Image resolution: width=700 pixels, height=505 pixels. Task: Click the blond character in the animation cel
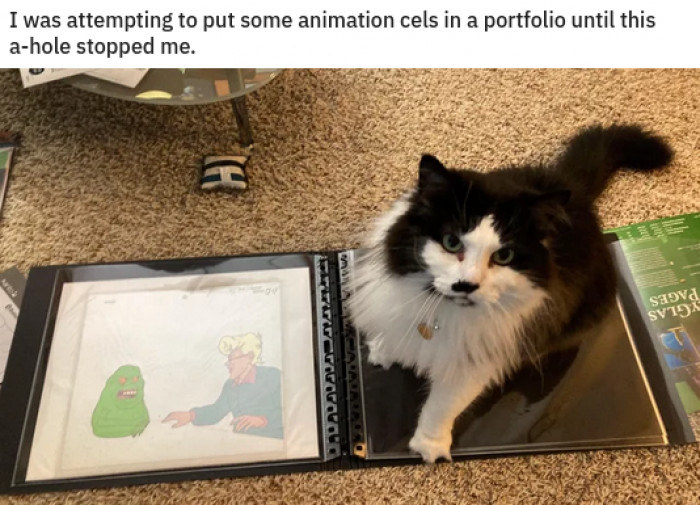pos(239,386)
